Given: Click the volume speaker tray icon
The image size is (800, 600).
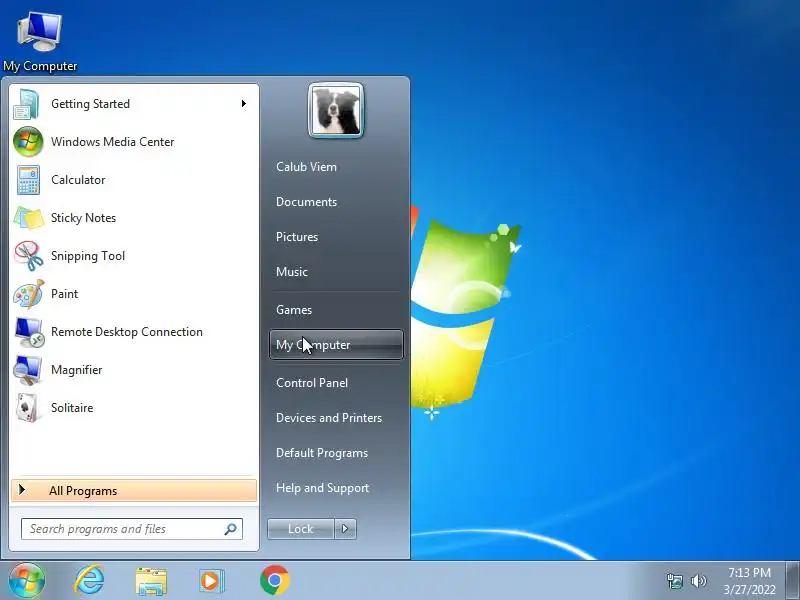Looking at the screenshot, I should pos(698,581).
